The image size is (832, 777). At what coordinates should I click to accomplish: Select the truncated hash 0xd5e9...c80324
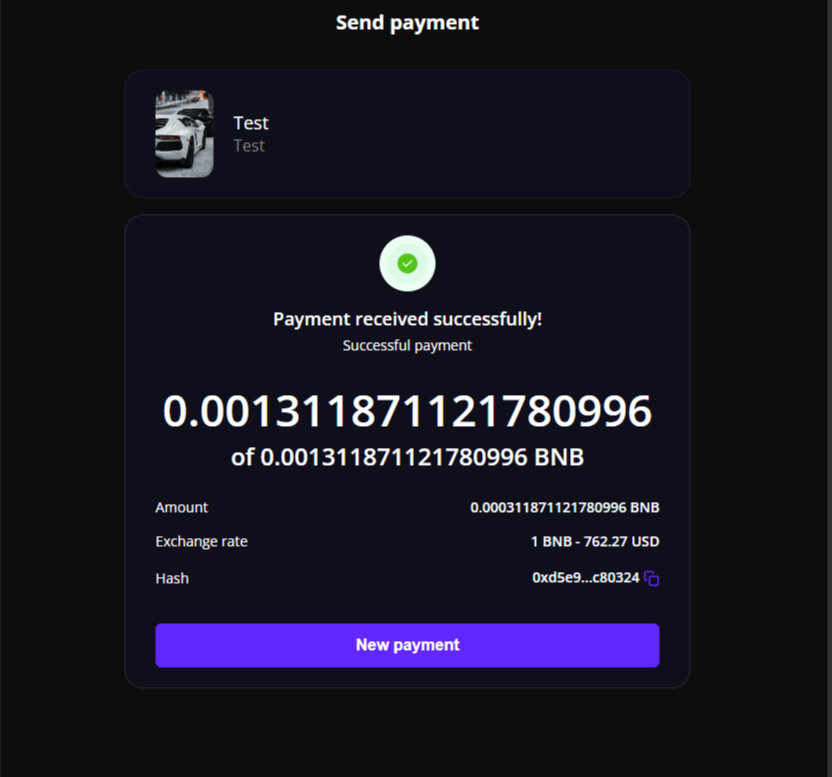click(x=586, y=577)
